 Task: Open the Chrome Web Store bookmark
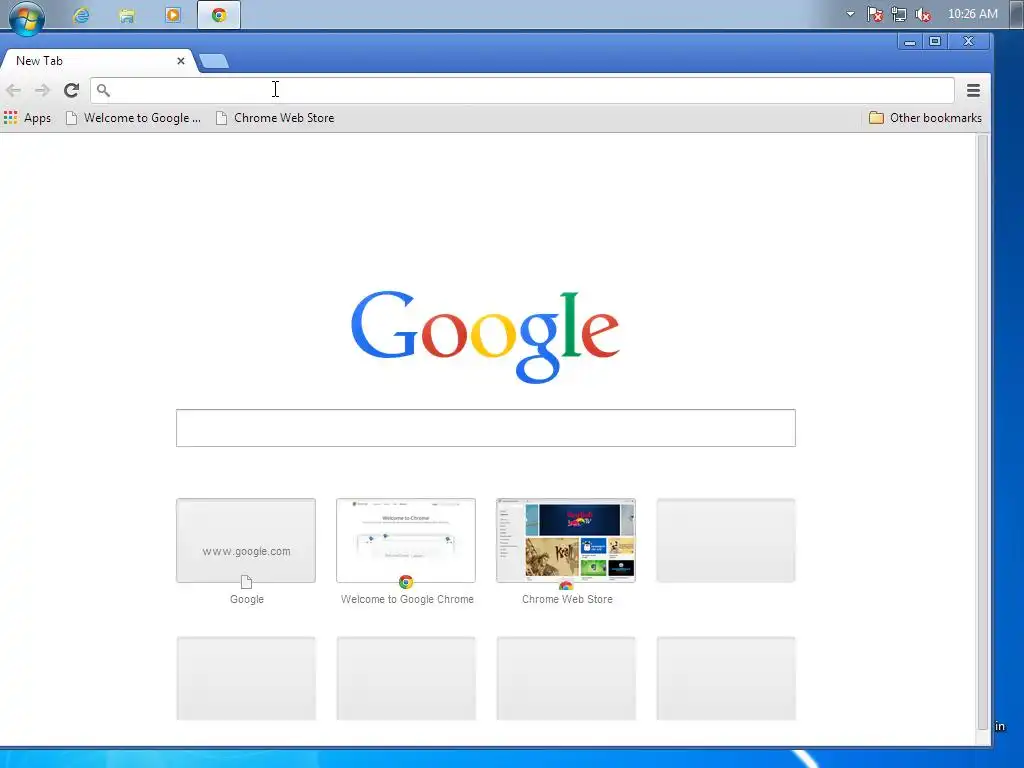click(x=276, y=118)
